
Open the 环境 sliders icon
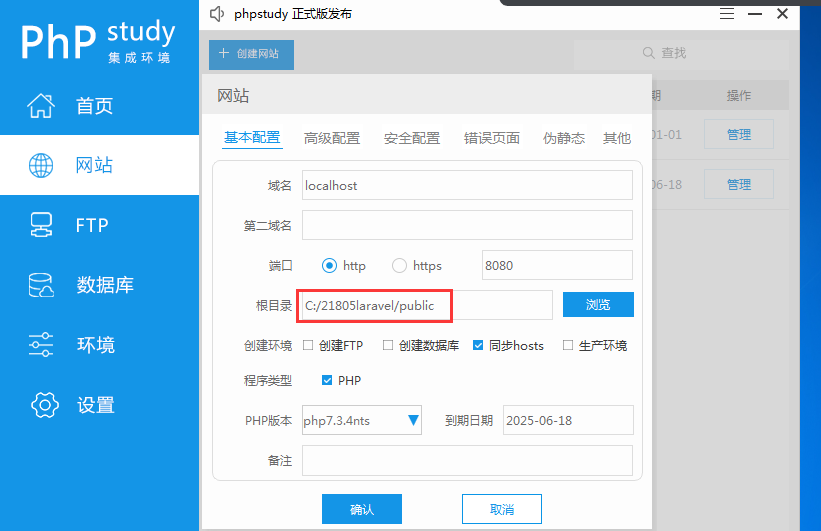[x=41, y=345]
